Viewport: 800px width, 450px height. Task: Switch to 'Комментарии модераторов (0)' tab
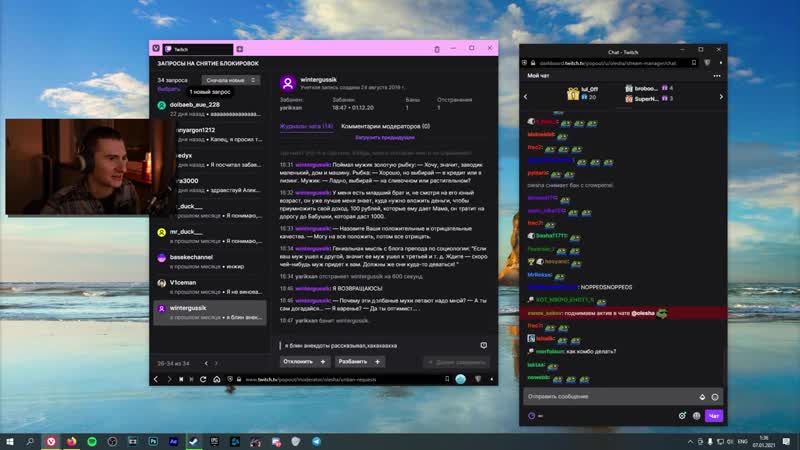pos(385,126)
